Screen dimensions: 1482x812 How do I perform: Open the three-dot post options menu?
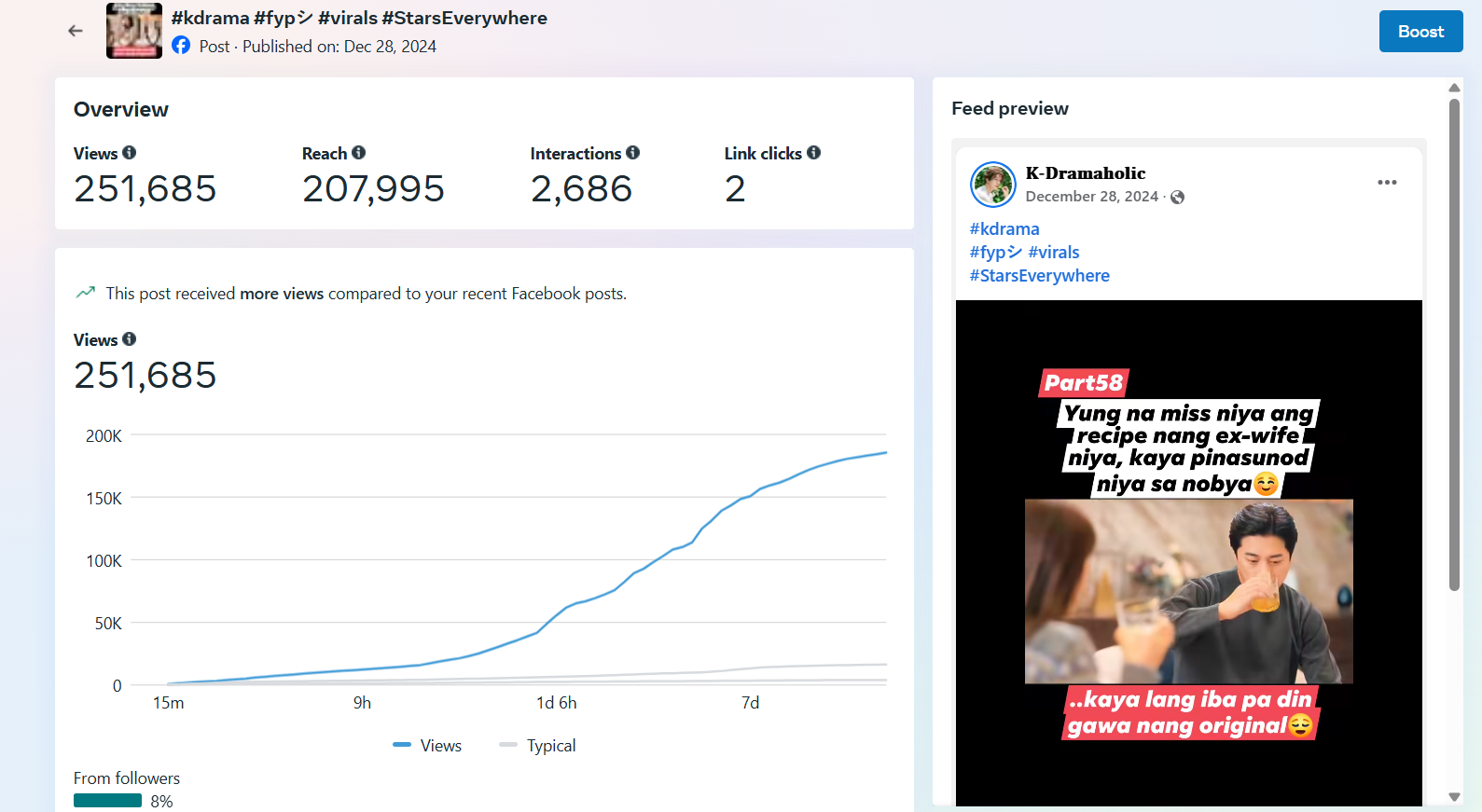[1387, 183]
